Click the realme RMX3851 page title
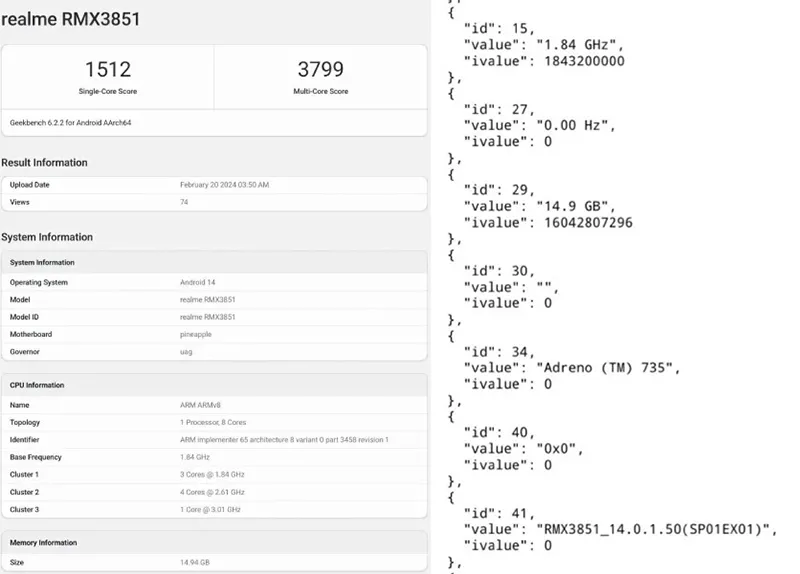This screenshot has height=574, width=800. tap(70, 19)
